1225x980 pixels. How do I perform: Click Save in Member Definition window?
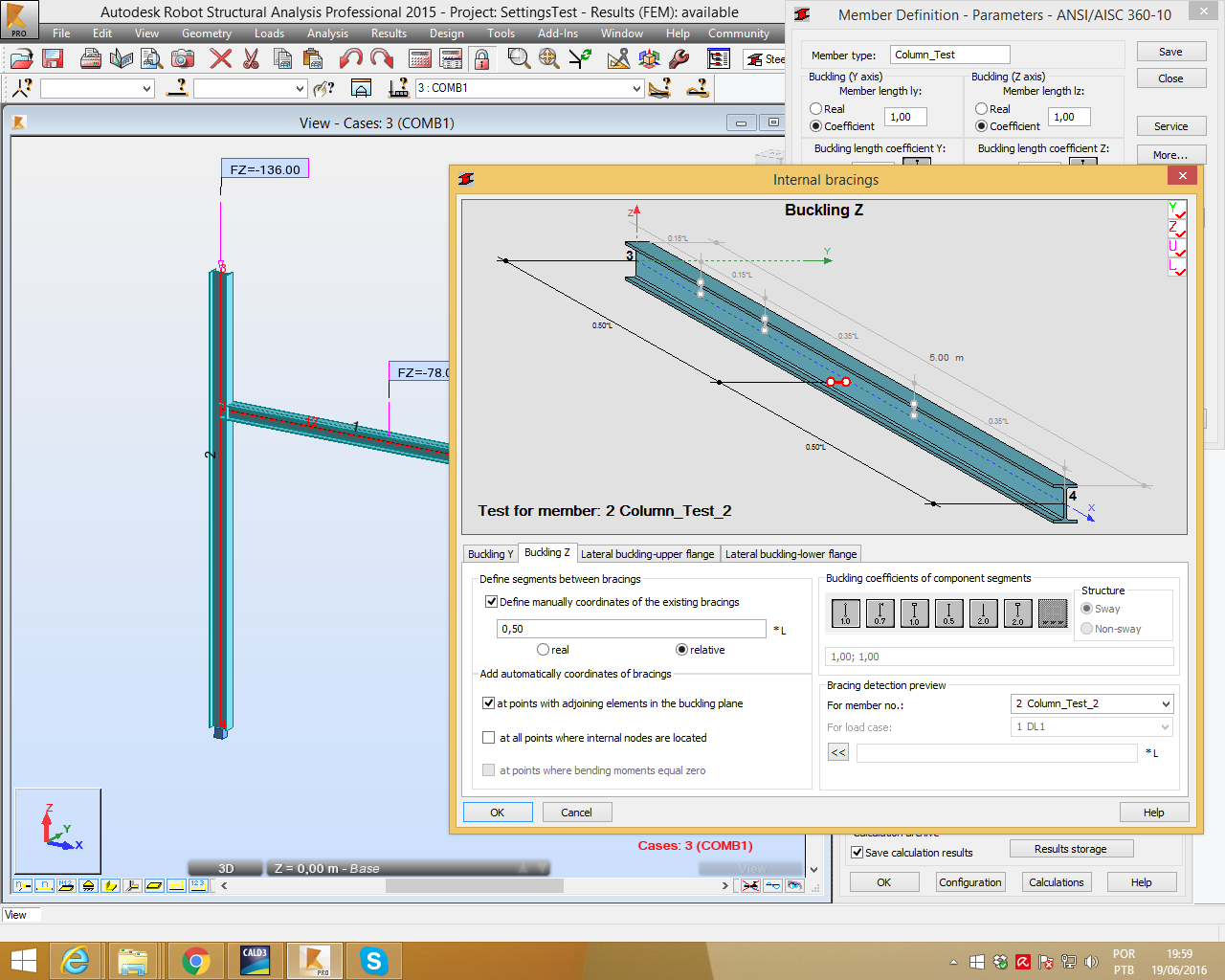pos(1170,52)
